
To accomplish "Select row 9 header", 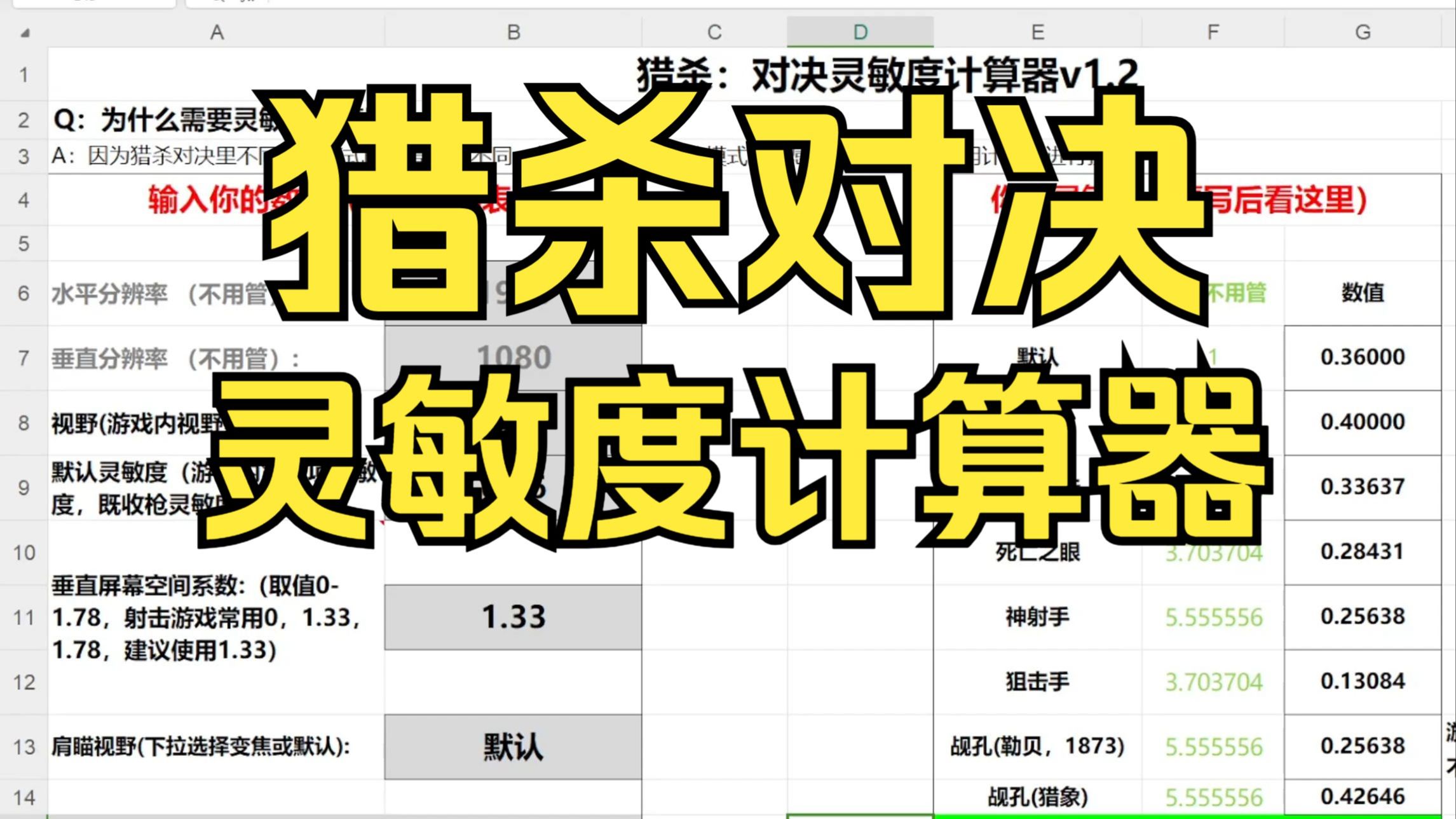I will click(24, 488).
